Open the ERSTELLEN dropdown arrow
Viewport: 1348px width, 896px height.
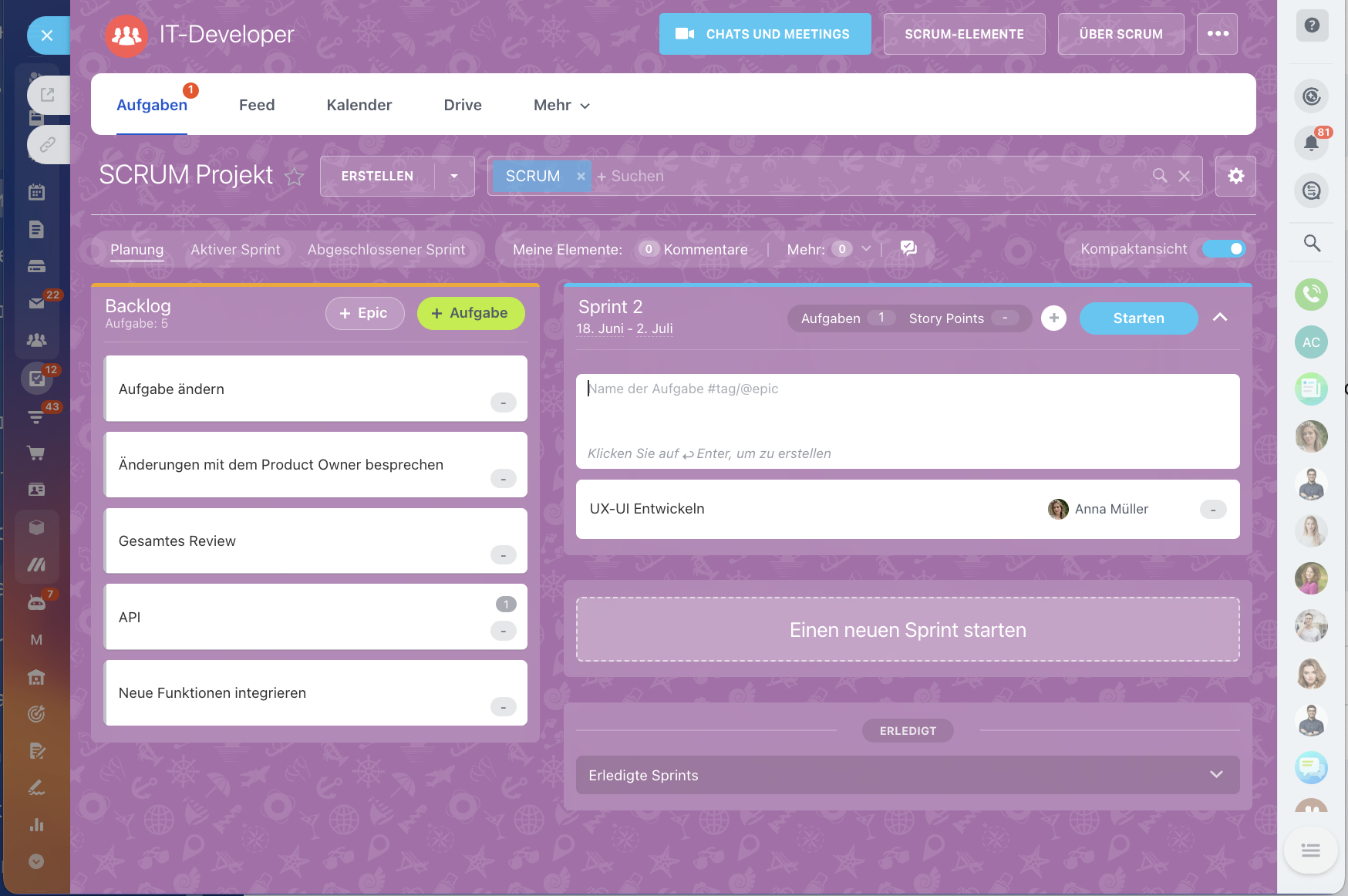pyautogui.click(x=454, y=176)
